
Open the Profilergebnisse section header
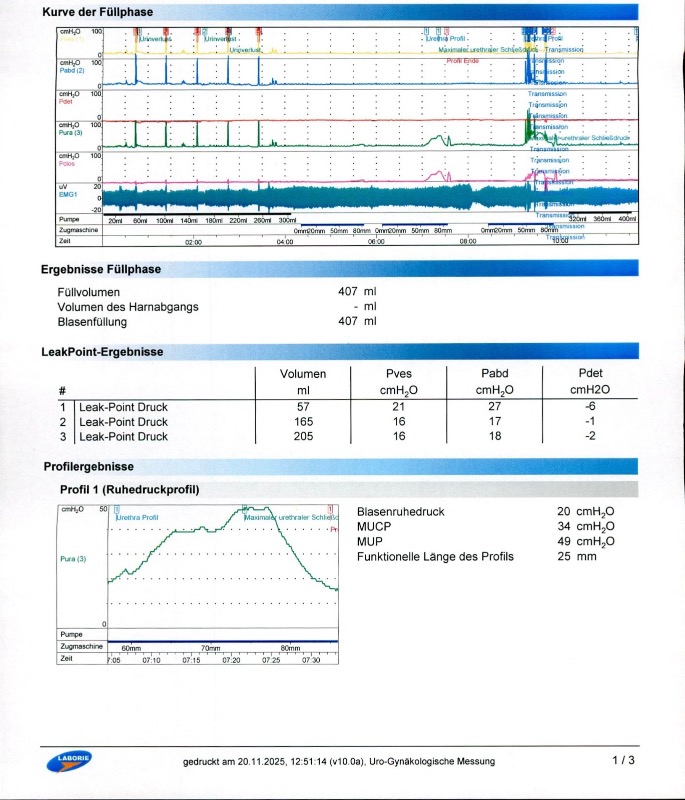(x=88, y=467)
